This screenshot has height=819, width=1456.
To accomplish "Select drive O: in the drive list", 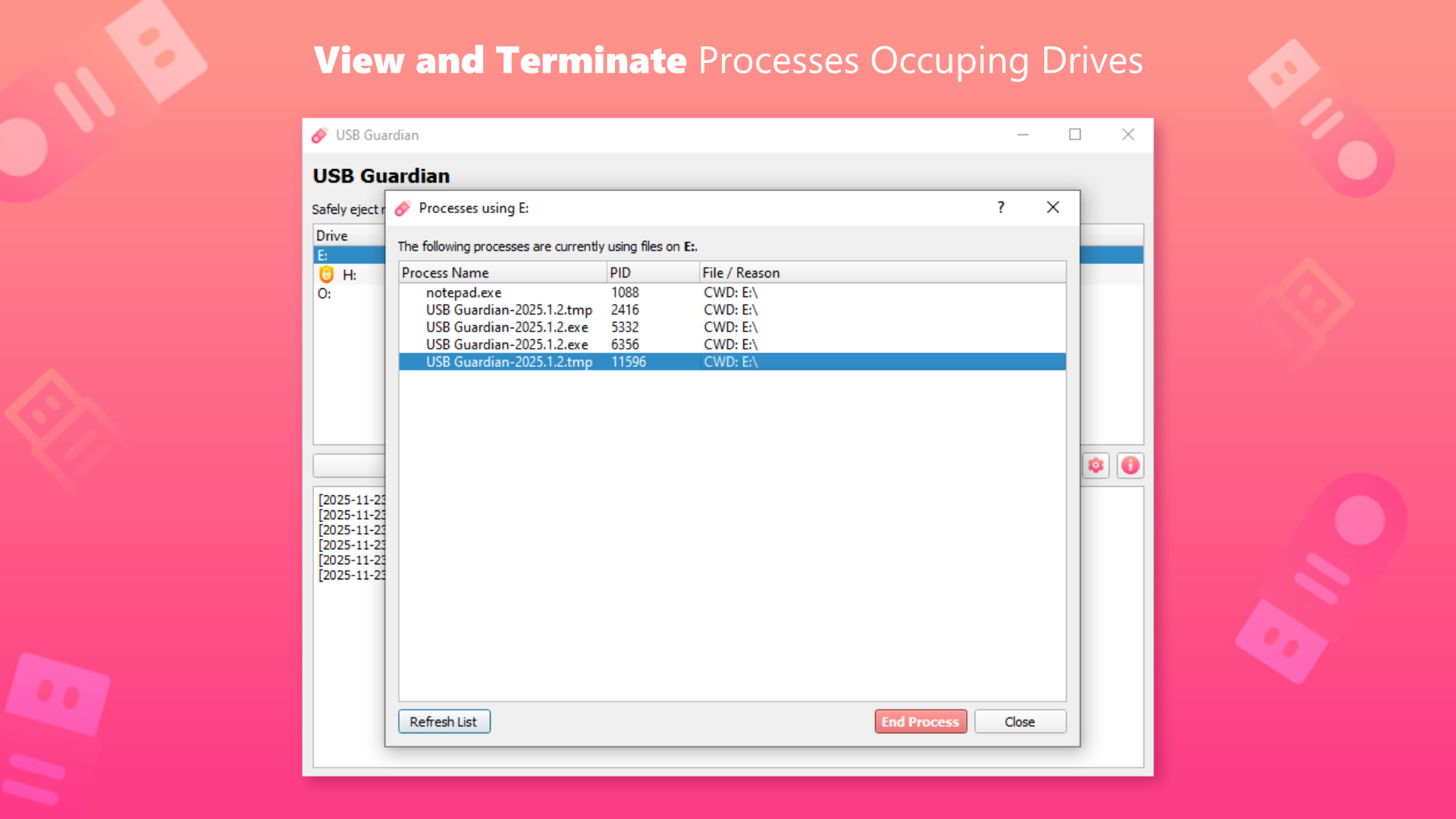I will pyautogui.click(x=334, y=294).
